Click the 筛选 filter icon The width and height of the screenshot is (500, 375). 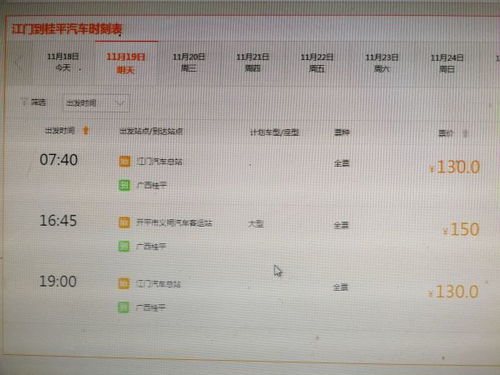point(24,102)
